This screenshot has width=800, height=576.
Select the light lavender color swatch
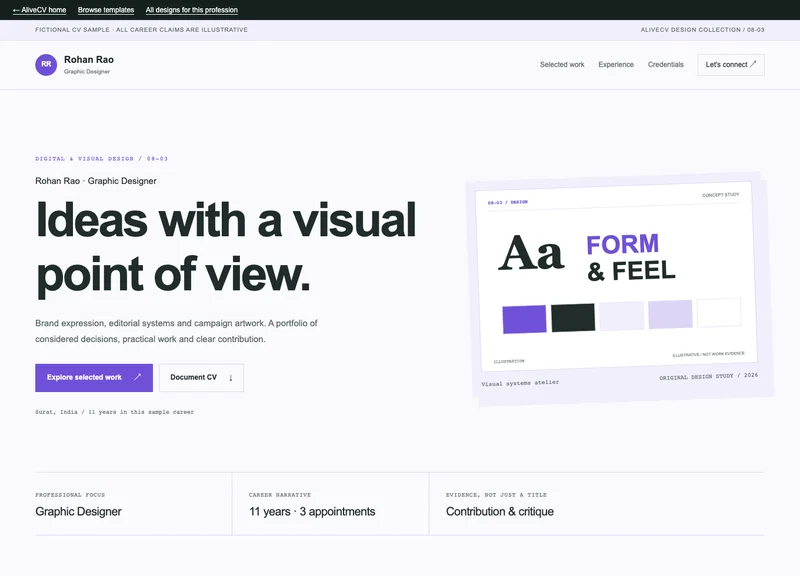click(670, 314)
